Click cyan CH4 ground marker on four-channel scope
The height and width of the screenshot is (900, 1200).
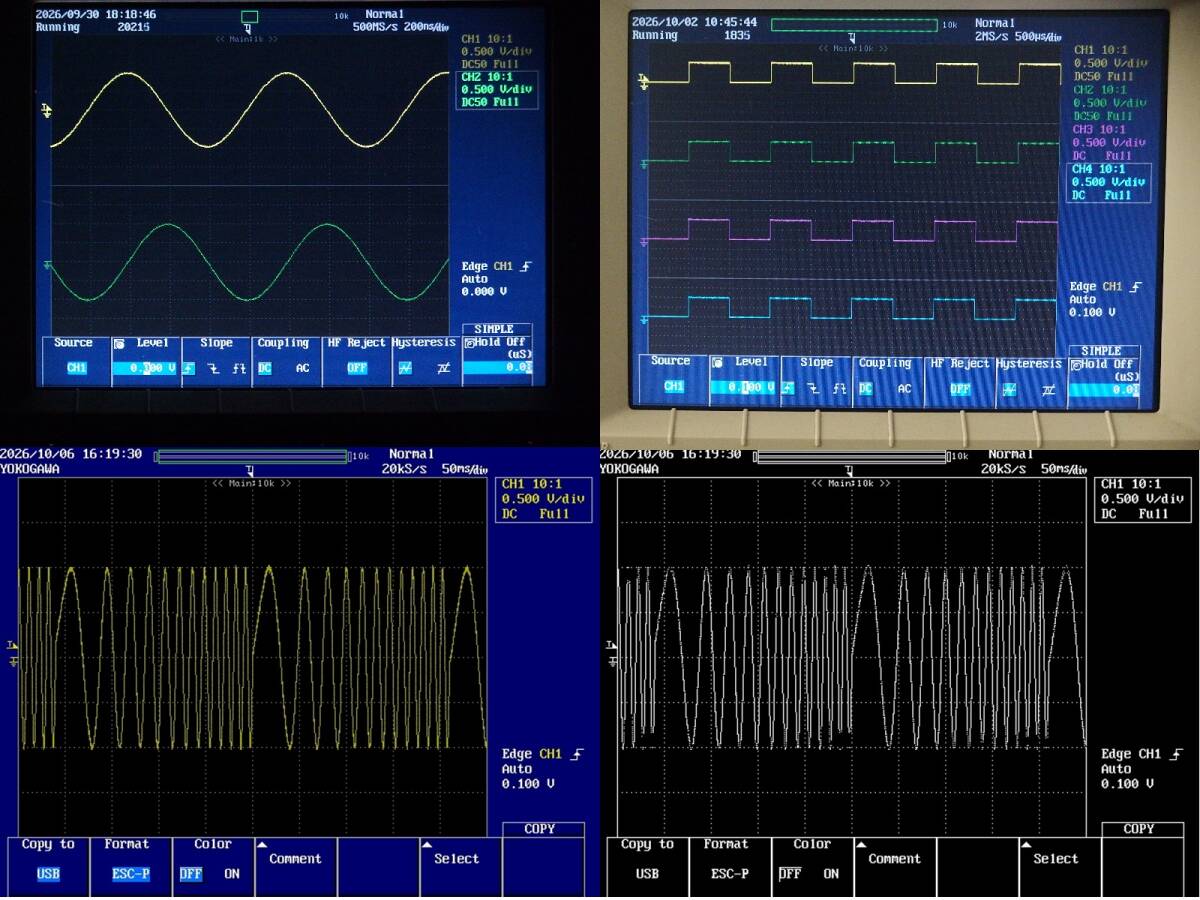645,319
